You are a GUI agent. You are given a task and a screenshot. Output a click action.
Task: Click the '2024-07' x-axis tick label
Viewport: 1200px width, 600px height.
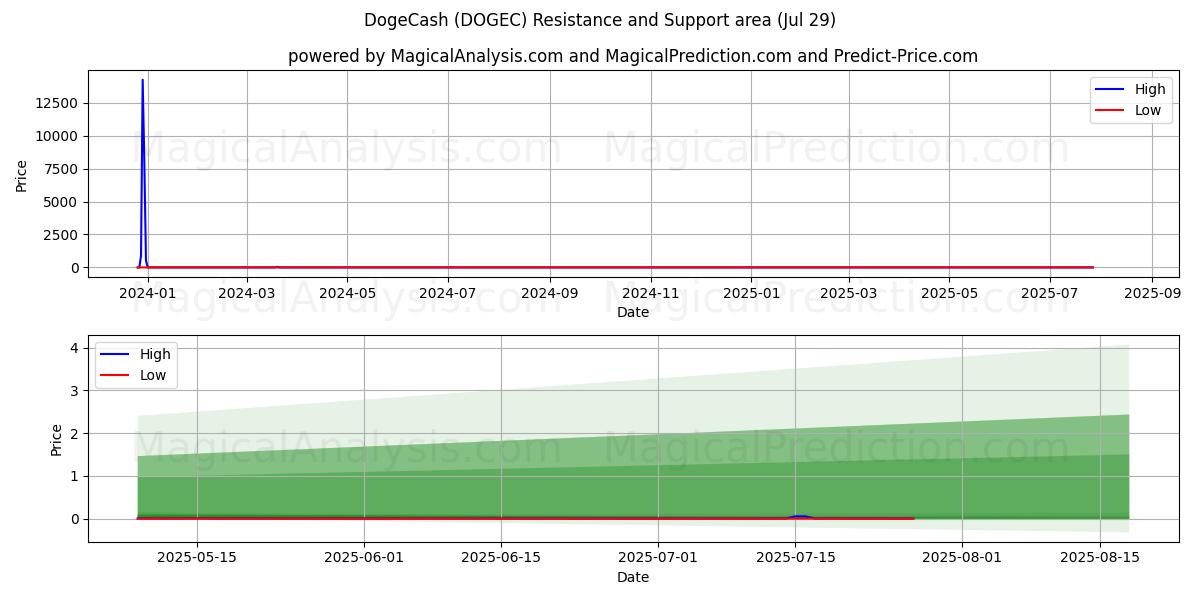(x=448, y=294)
